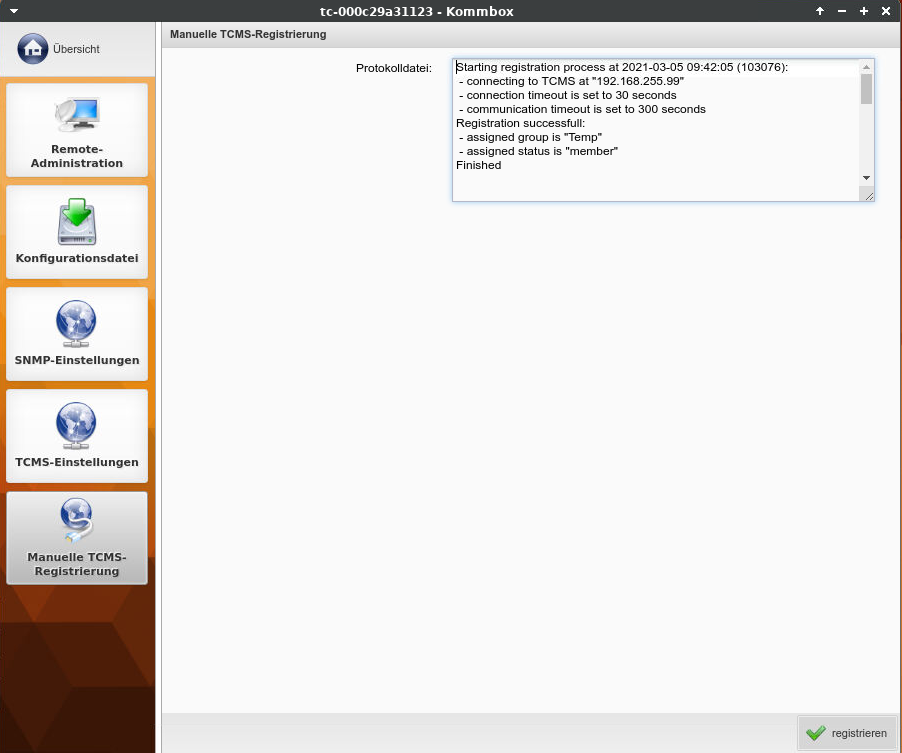This screenshot has height=753, width=902.
Task: Select the Konfigurationsdatei text label in sidebar
Action: click(x=77, y=258)
